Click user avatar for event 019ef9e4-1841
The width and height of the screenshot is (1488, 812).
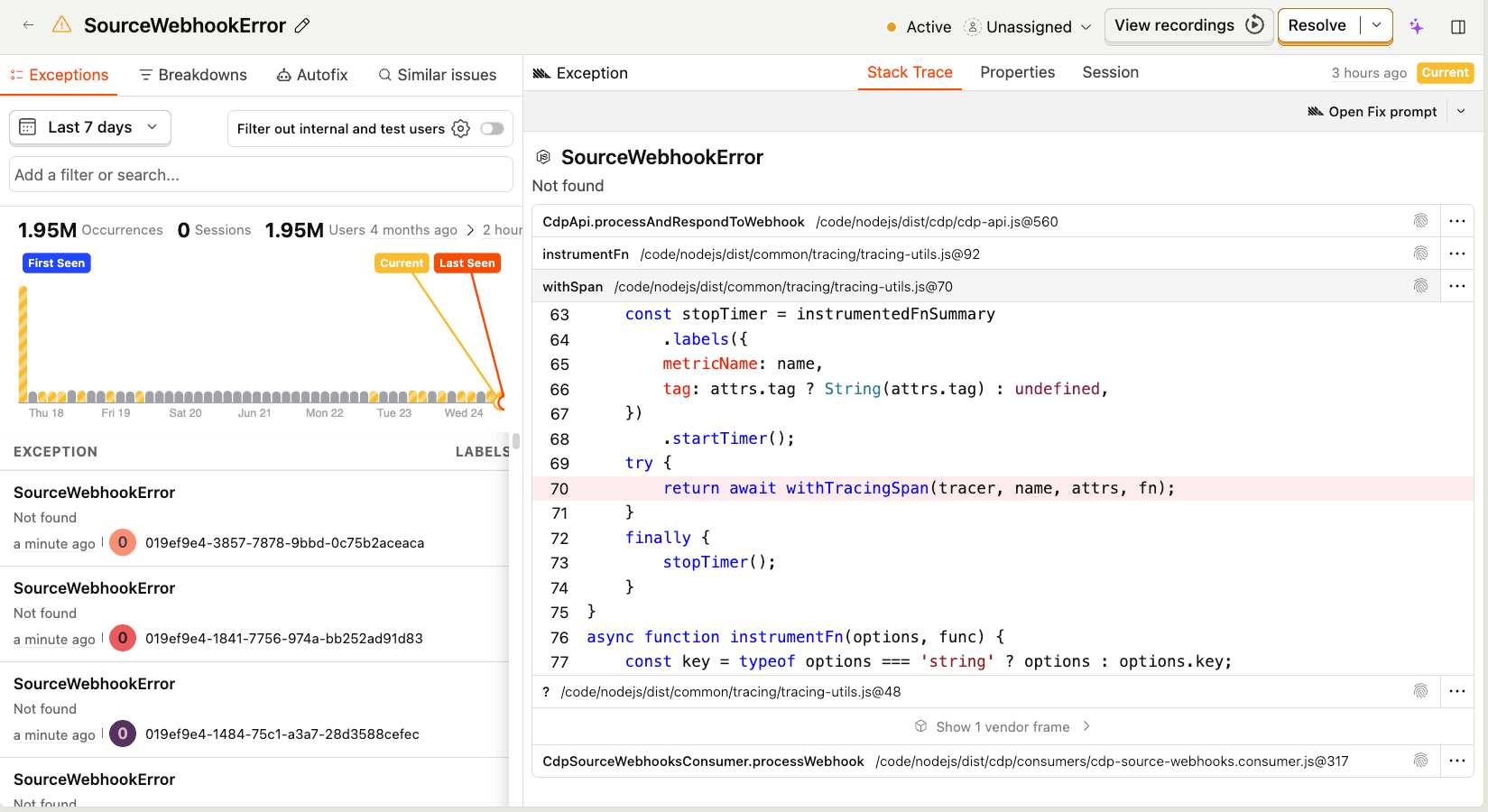pyautogui.click(x=123, y=638)
